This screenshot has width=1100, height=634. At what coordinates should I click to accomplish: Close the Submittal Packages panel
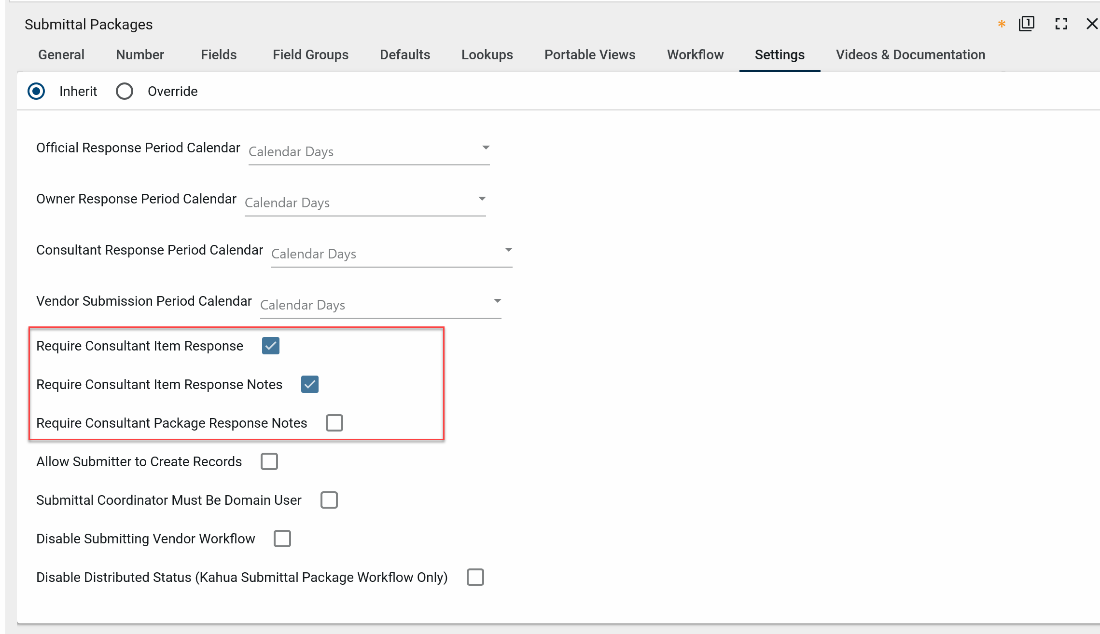[x=1091, y=24]
